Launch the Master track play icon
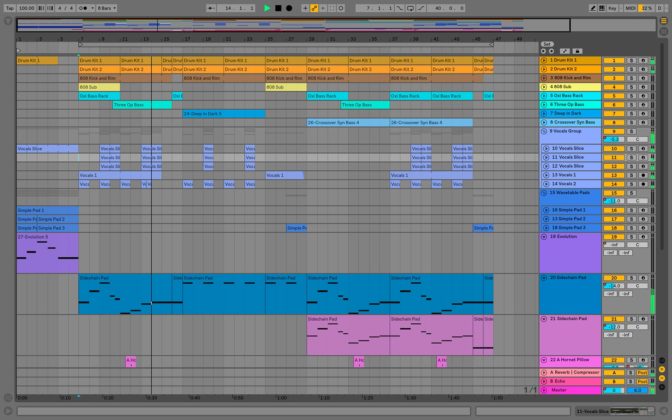This screenshot has height=420, width=672. point(544,390)
